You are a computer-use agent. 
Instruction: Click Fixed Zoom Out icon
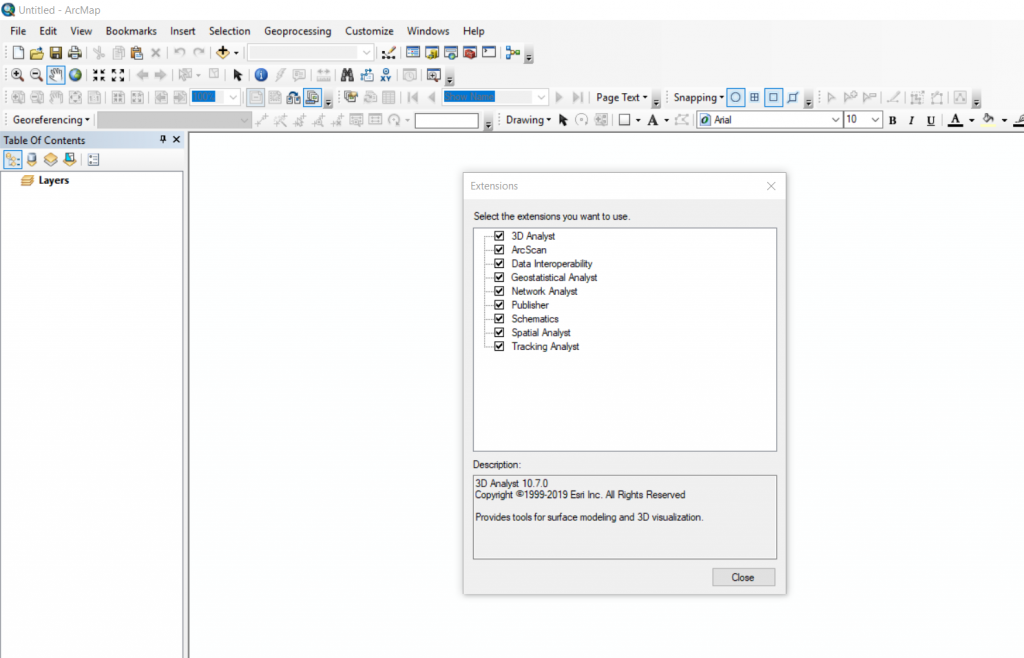click(118, 75)
